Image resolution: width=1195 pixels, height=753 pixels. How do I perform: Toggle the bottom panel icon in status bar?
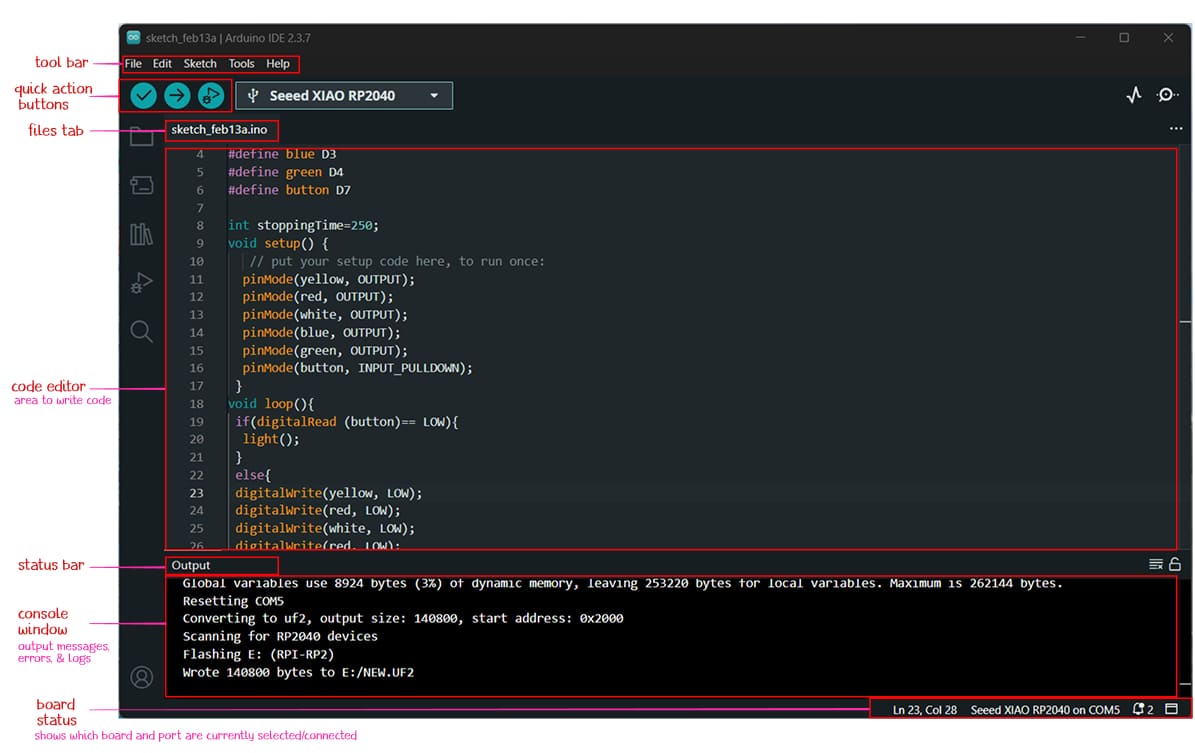(1172, 710)
